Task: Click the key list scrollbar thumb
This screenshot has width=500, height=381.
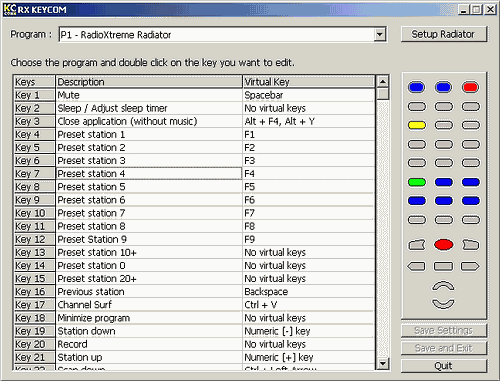Action: (383, 94)
